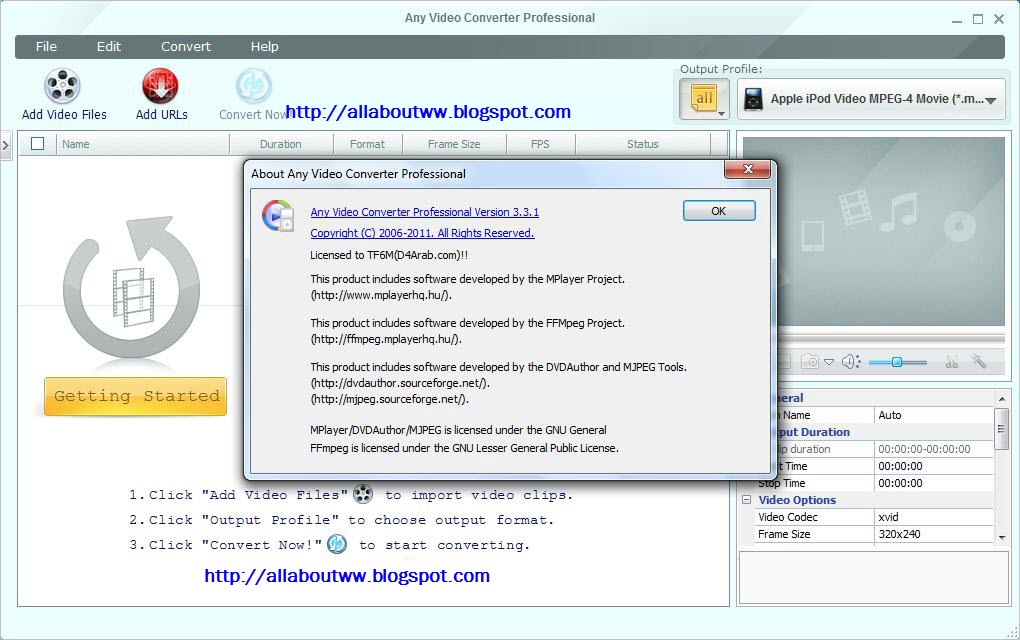This screenshot has width=1020, height=640.
Task: Click the Getting Started button
Action: [x=135, y=396]
